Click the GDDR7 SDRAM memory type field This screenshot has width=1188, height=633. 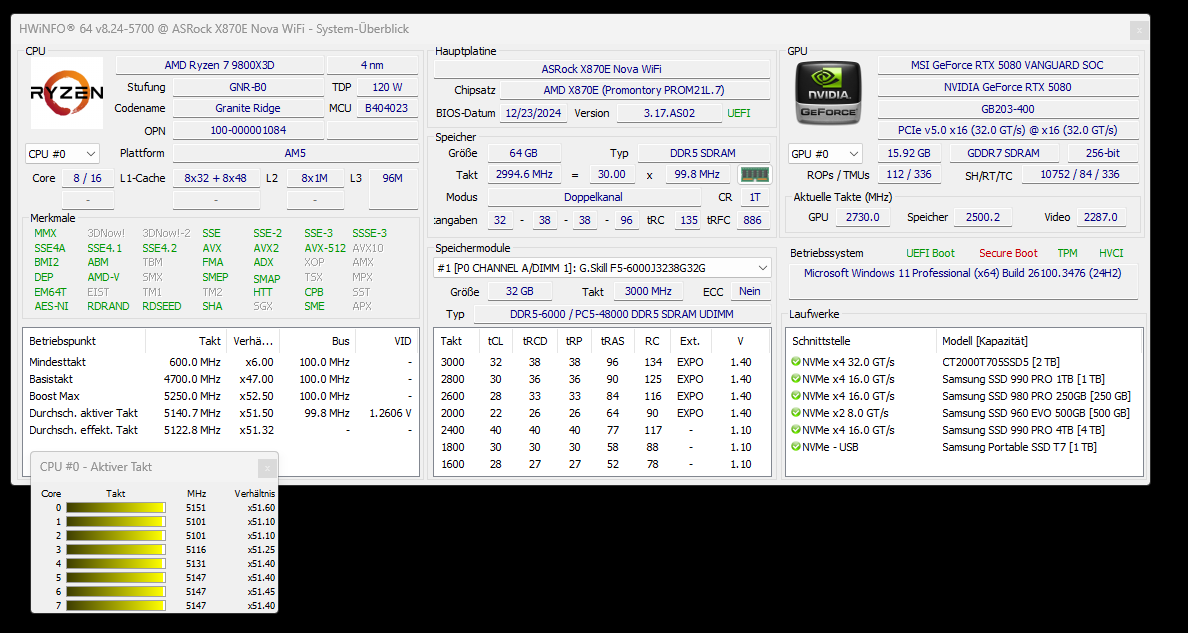(x=1003, y=153)
